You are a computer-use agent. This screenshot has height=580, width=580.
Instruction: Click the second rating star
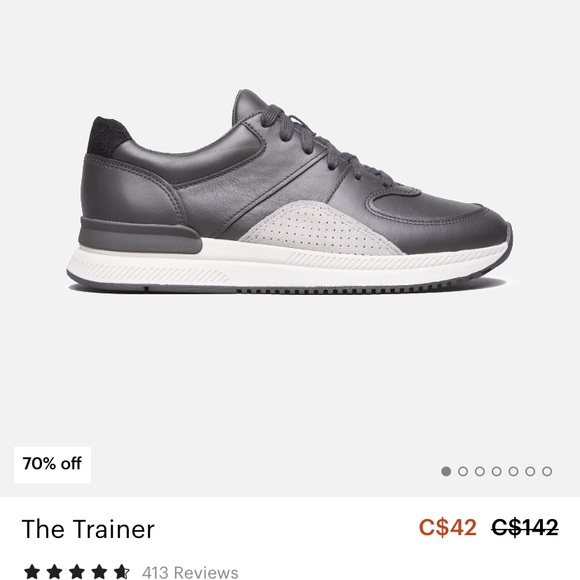[x=54, y=571]
